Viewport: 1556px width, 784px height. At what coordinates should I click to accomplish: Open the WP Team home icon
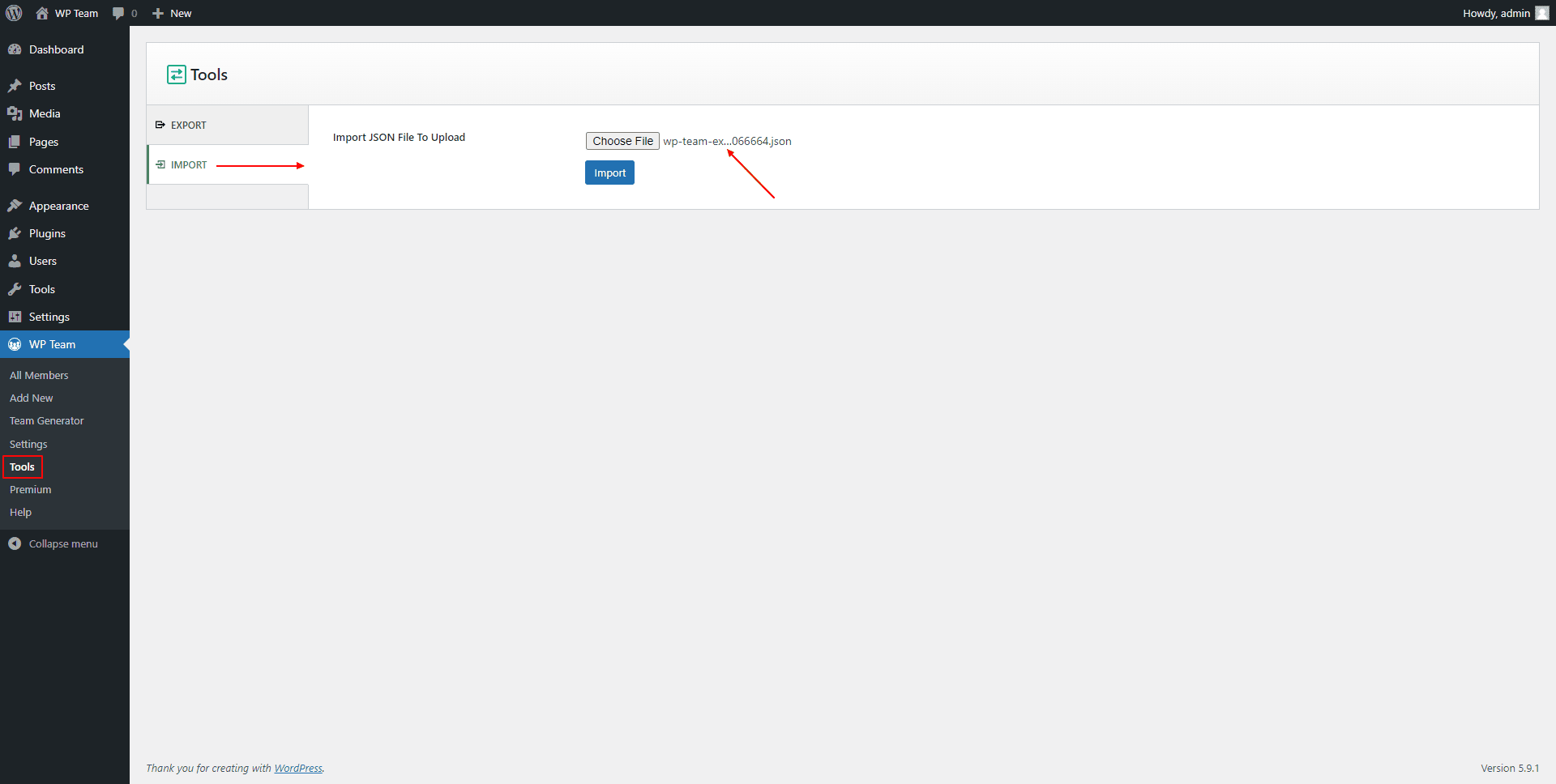(42, 13)
